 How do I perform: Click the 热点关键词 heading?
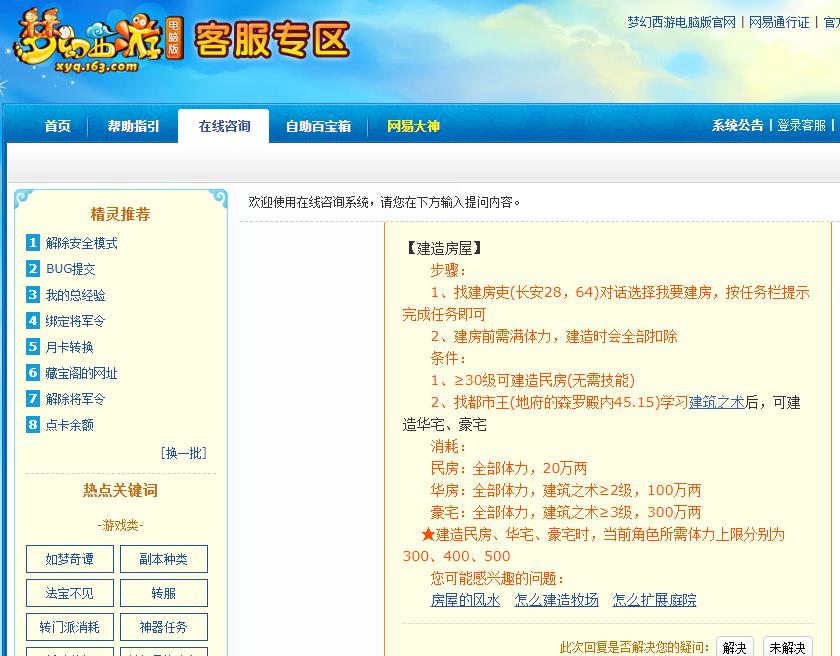click(120, 490)
